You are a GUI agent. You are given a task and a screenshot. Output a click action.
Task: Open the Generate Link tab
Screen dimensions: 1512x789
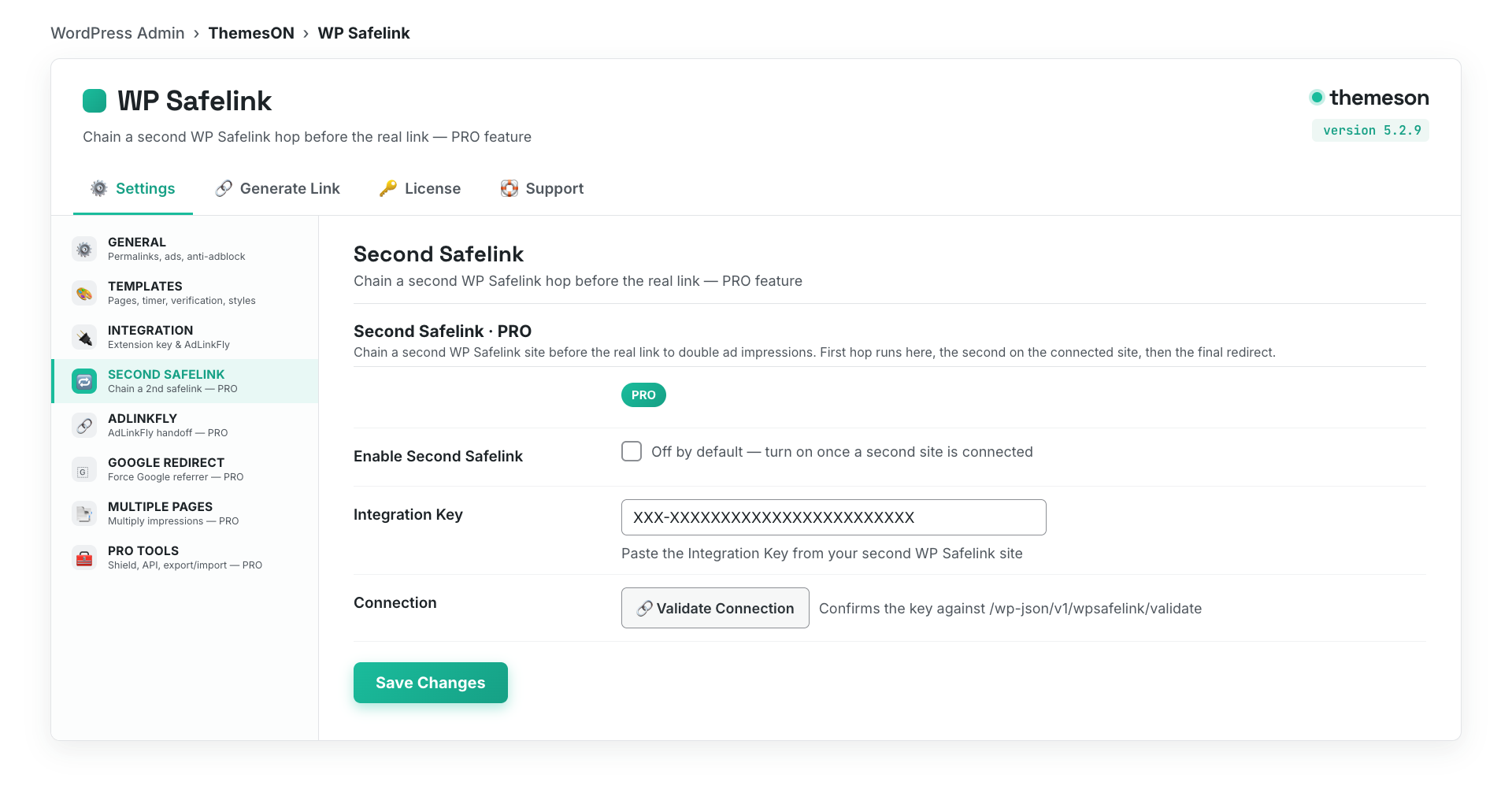[278, 189]
